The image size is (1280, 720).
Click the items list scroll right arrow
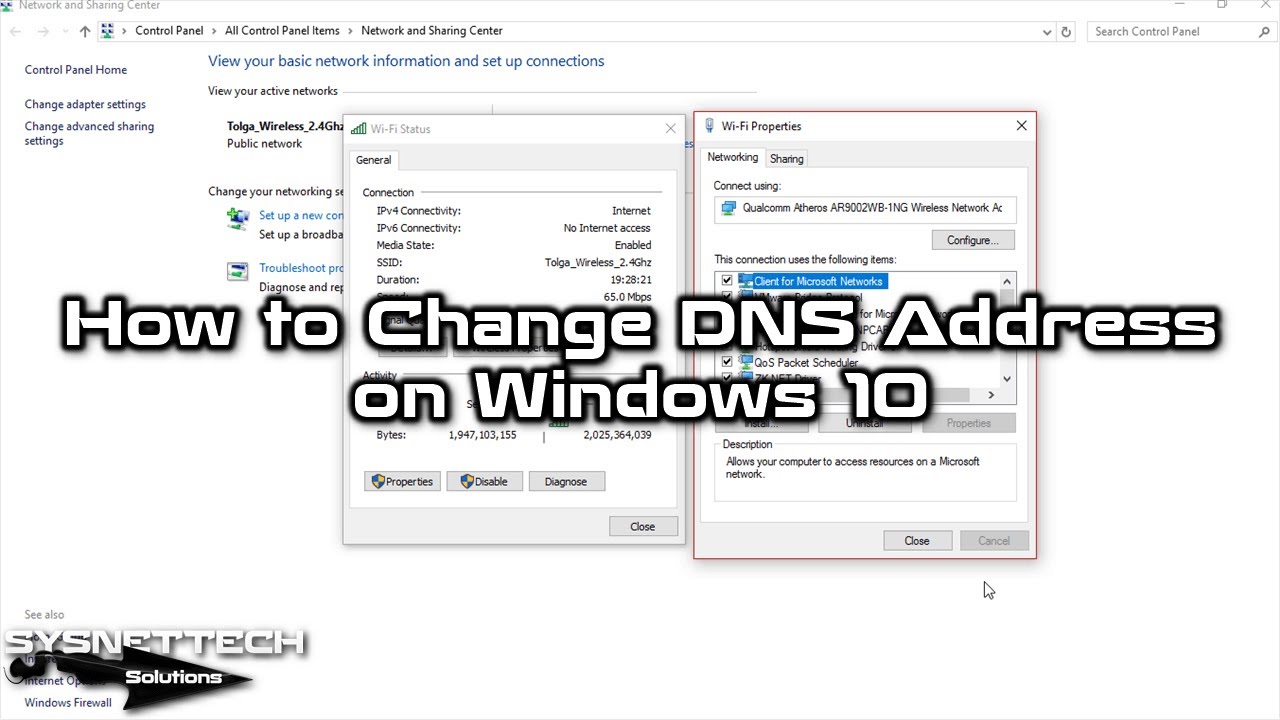[991, 395]
